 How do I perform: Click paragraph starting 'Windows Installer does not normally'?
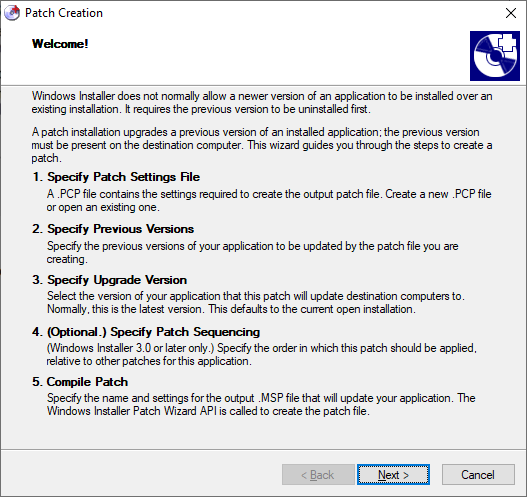(262, 102)
